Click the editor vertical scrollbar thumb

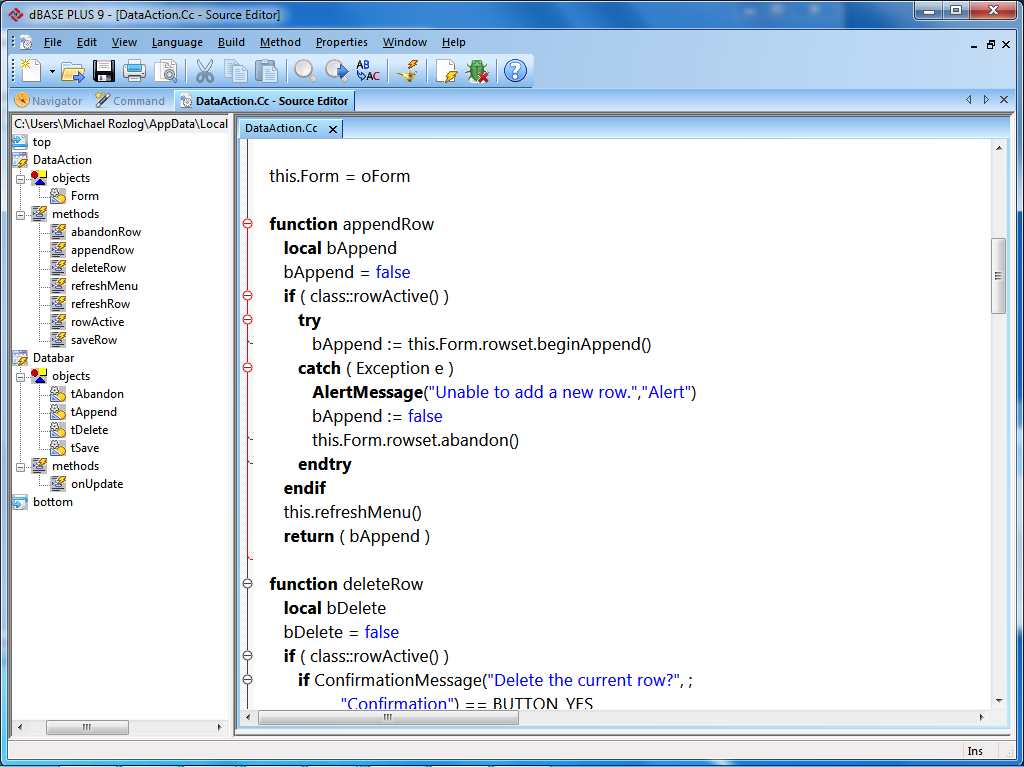pos(999,276)
